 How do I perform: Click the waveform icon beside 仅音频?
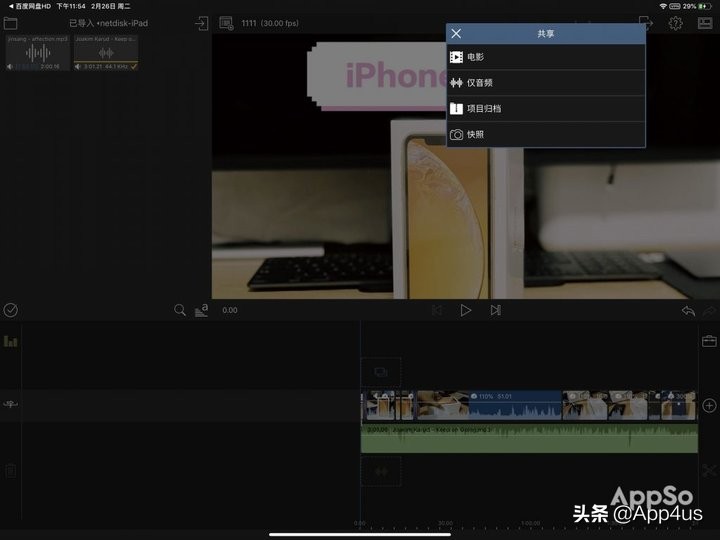456,83
